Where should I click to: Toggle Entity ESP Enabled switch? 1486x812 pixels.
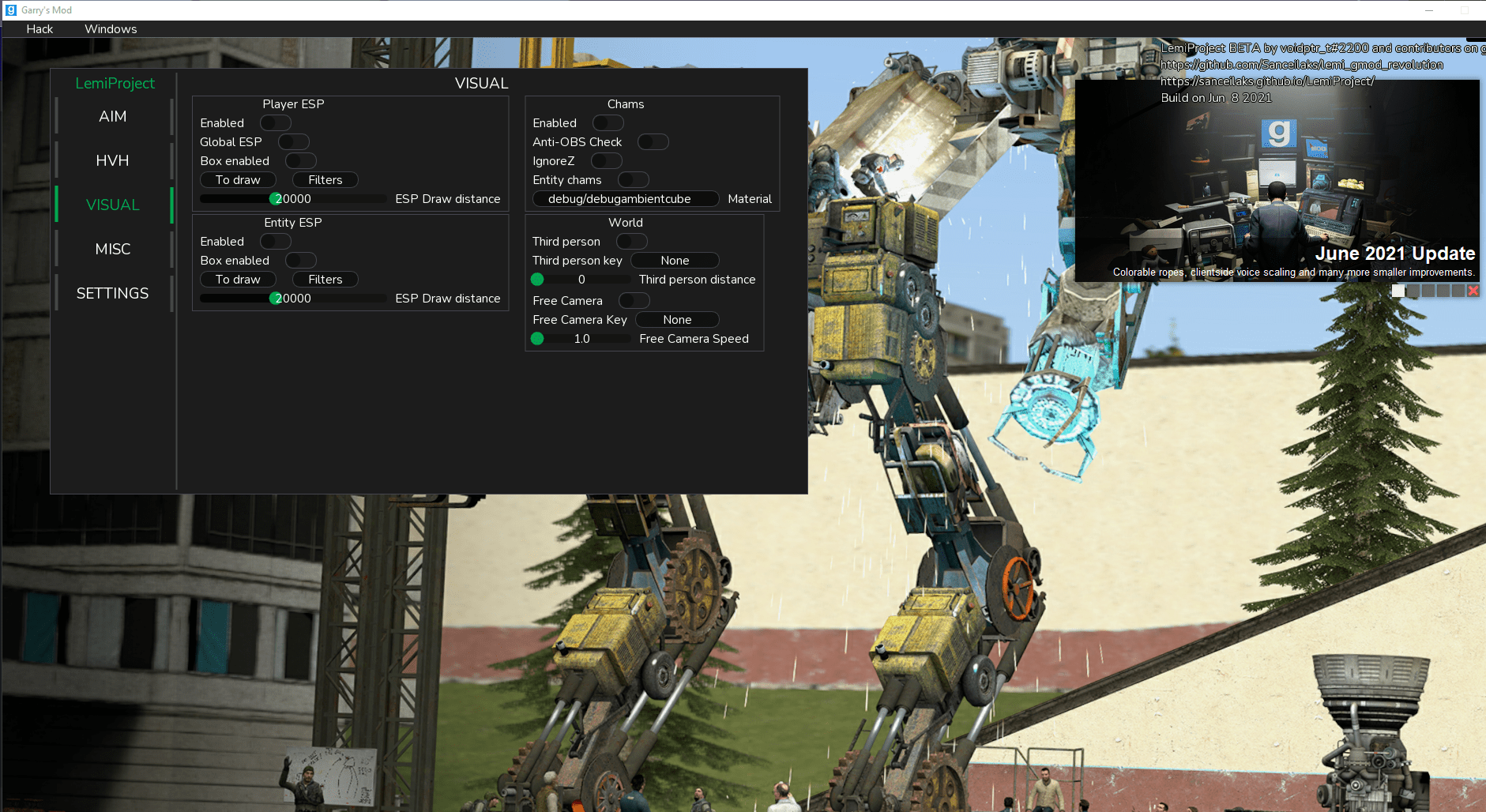point(276,242)
